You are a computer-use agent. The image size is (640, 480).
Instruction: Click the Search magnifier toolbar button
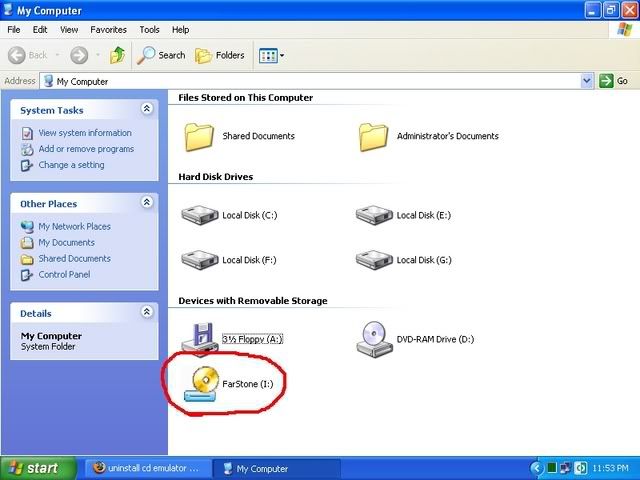[x=161, y=55]
